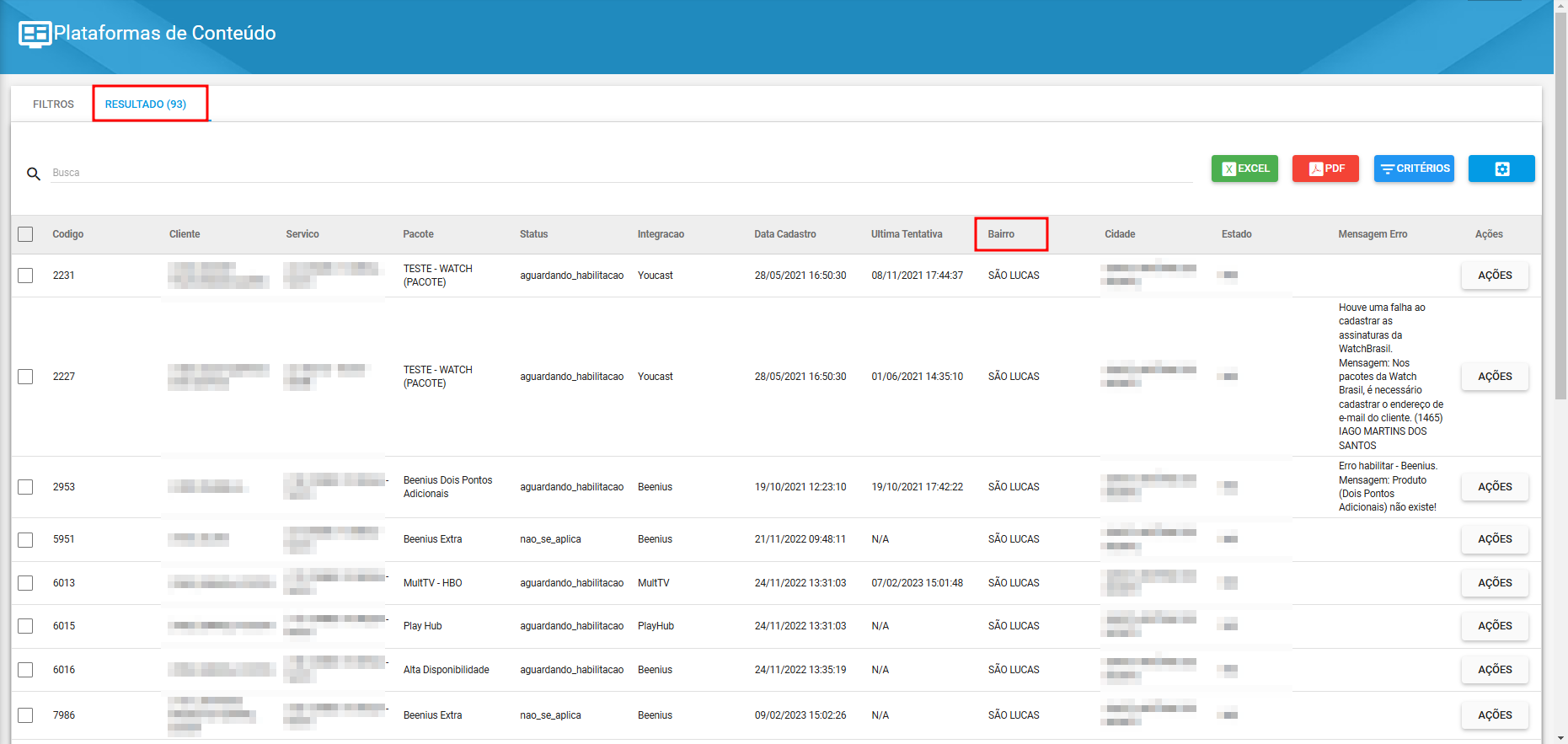Click date '08/11/2021 17:44:37' cell

[917, 276]
